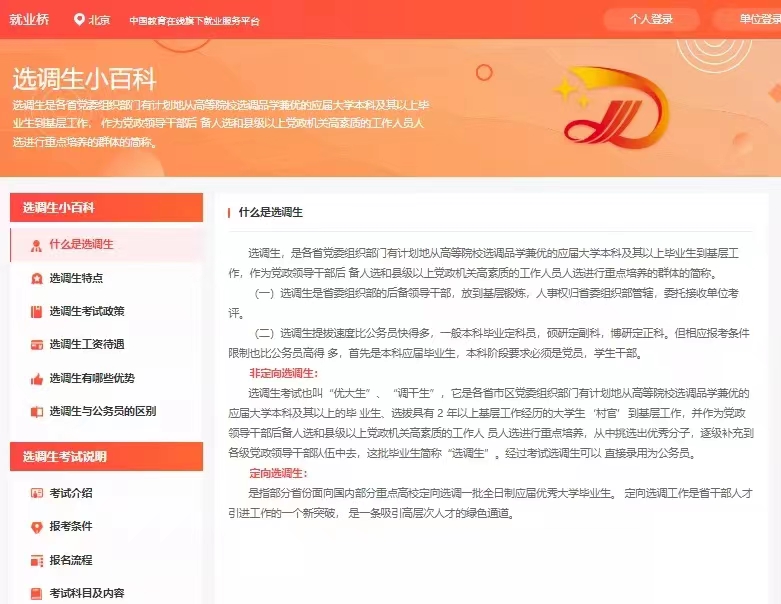Image resolution: width=781 pixels, height=604 pixels.
Task: Click the card icon beside 考试介绍
Action: pos(36,493)
